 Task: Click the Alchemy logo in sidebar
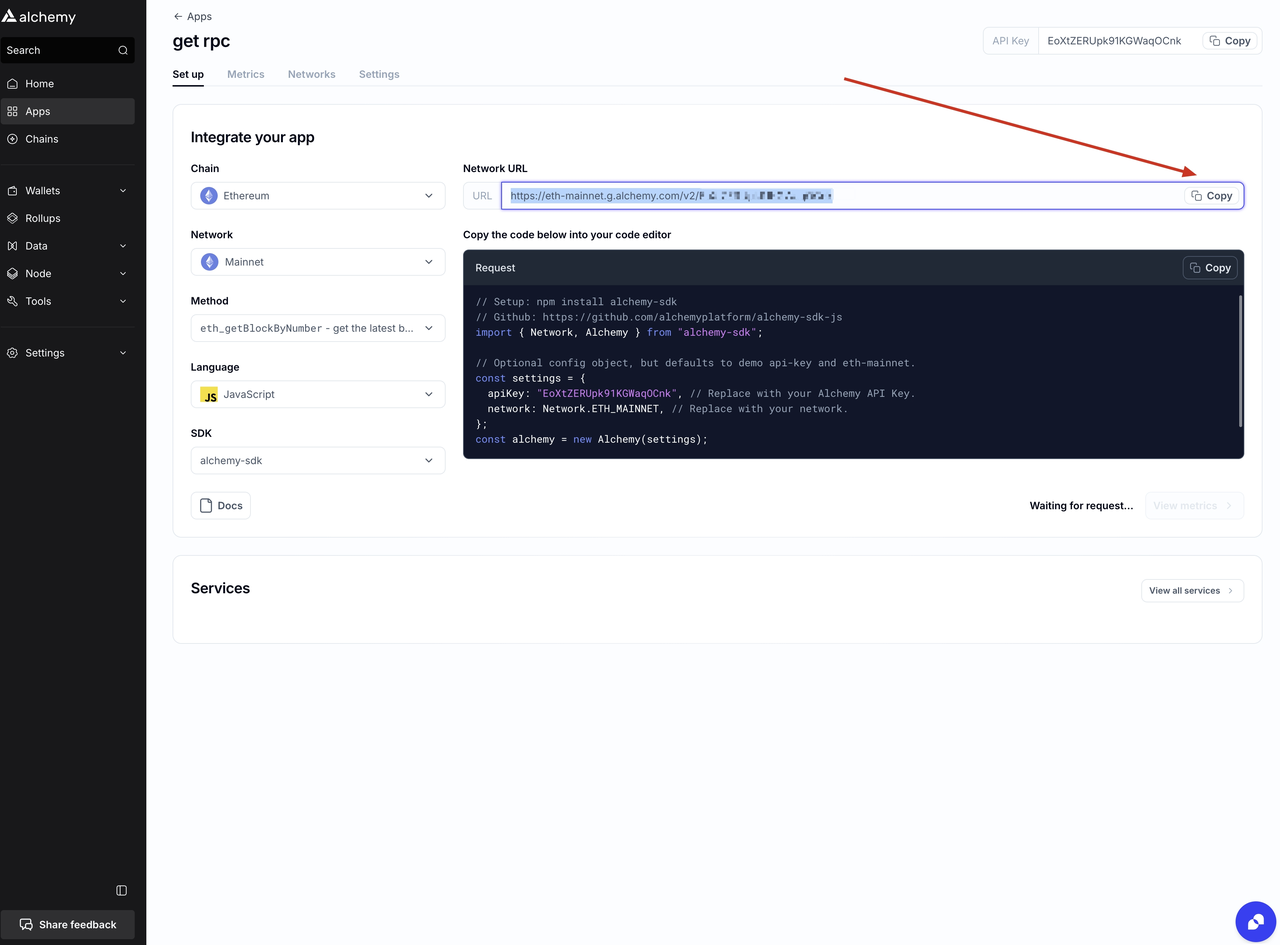tap(40, 17)
